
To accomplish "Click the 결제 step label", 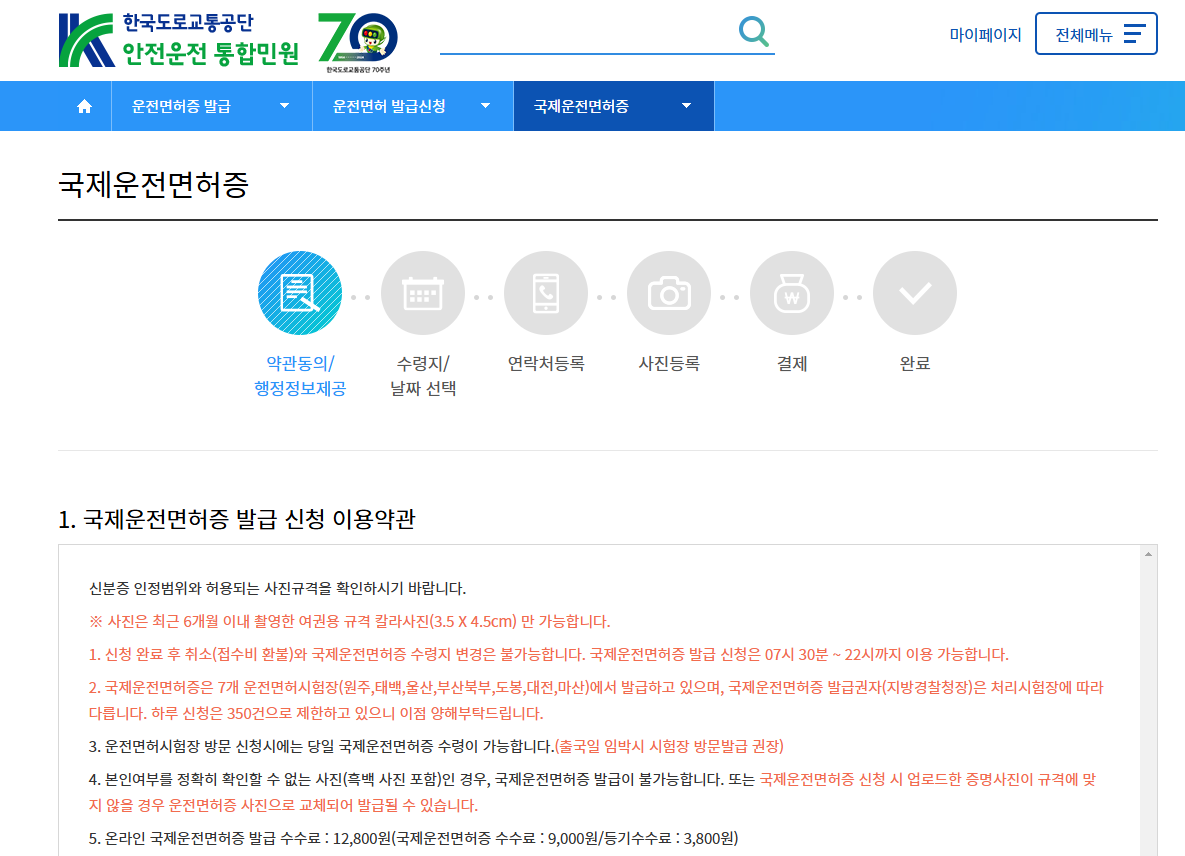I will click(792, 363).
